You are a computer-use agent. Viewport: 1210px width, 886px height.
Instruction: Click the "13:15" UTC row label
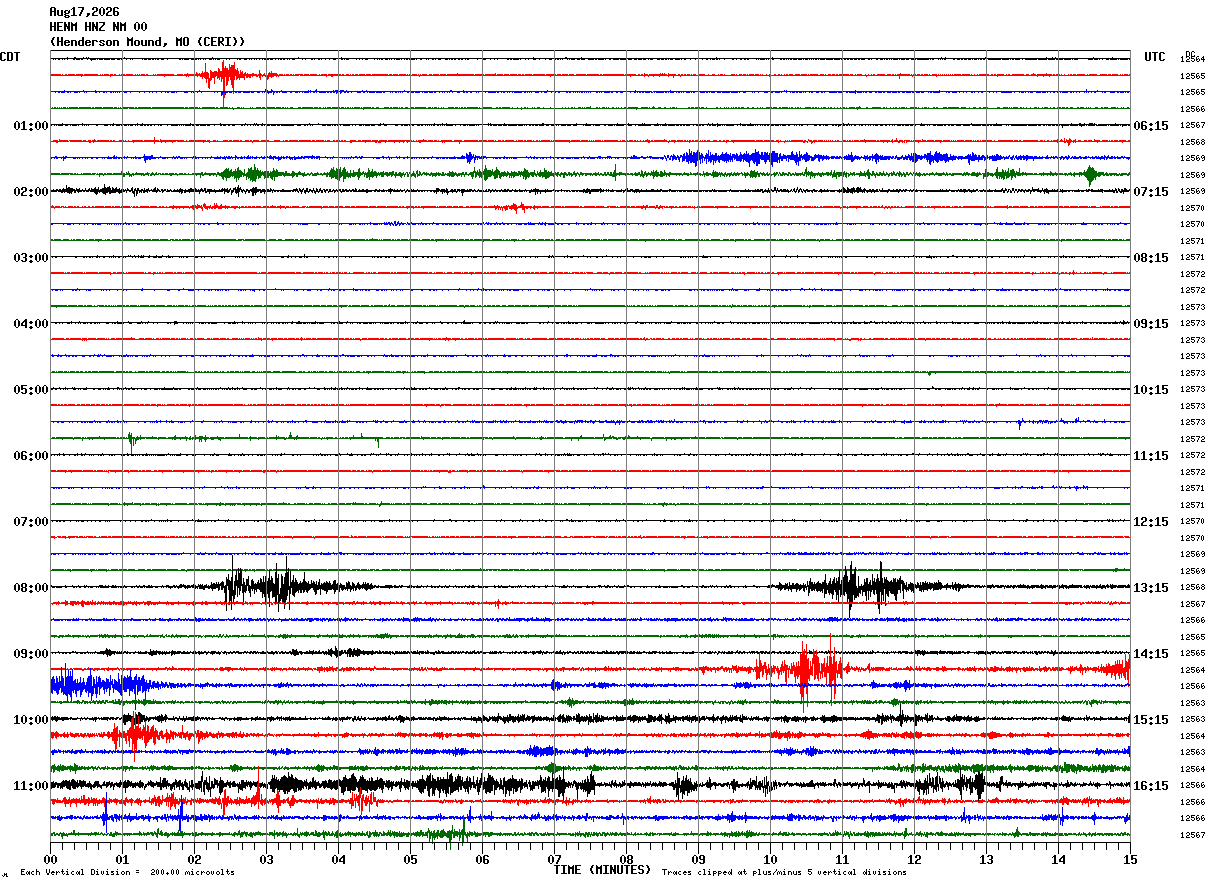1151,588
